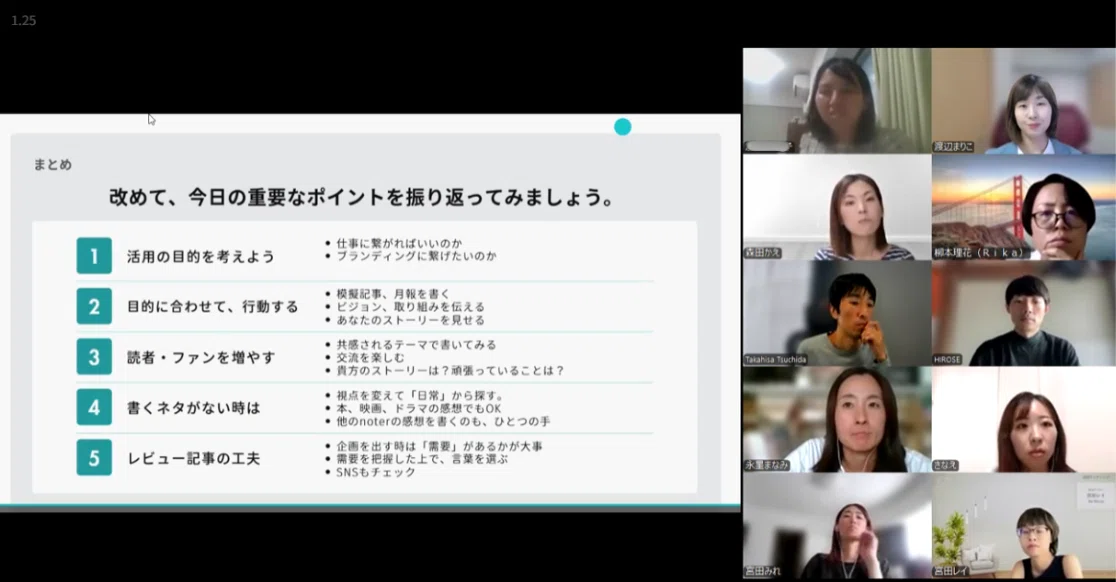This screenshot has height=582, width=1116.
Task: Click the bullet 共感されるテーマで書いてみる
Action: click(x=416, y=345)
